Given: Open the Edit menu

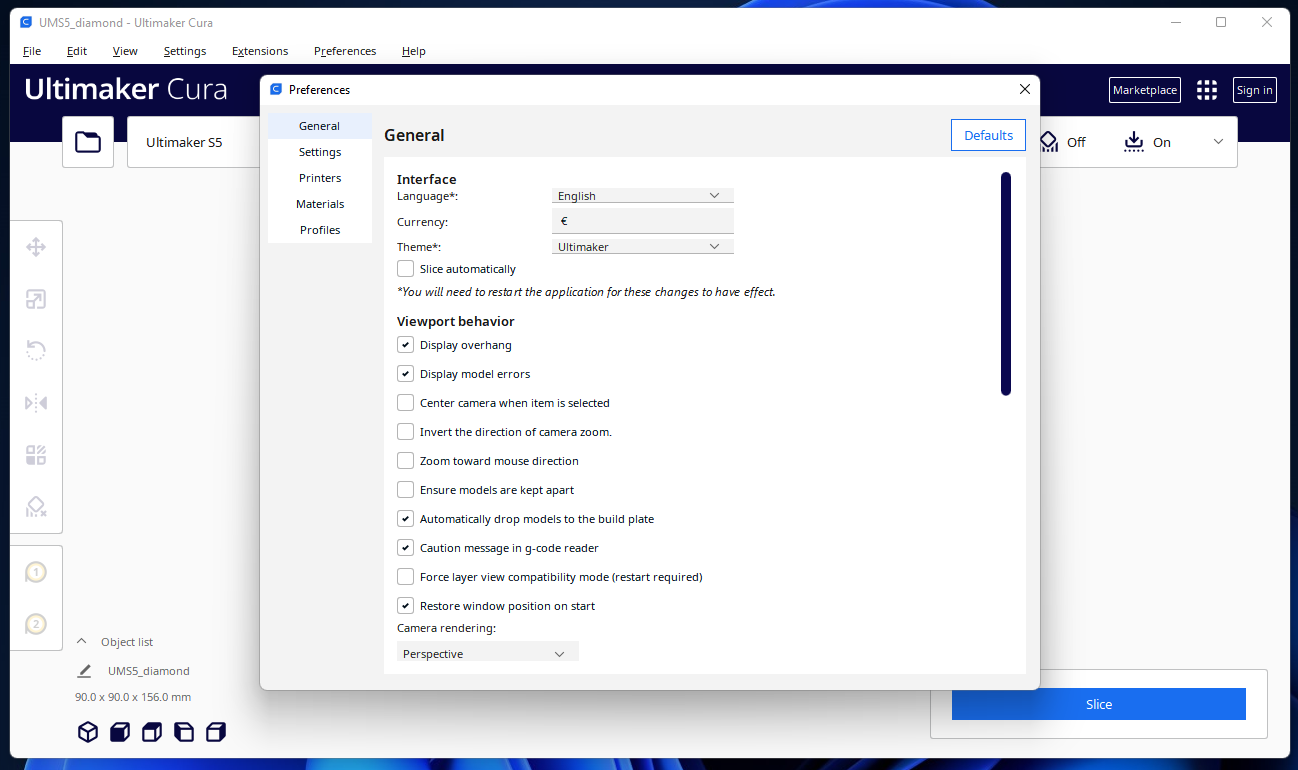Looking at the screenshot, I should pyautogui.click(x=77, y=51).
